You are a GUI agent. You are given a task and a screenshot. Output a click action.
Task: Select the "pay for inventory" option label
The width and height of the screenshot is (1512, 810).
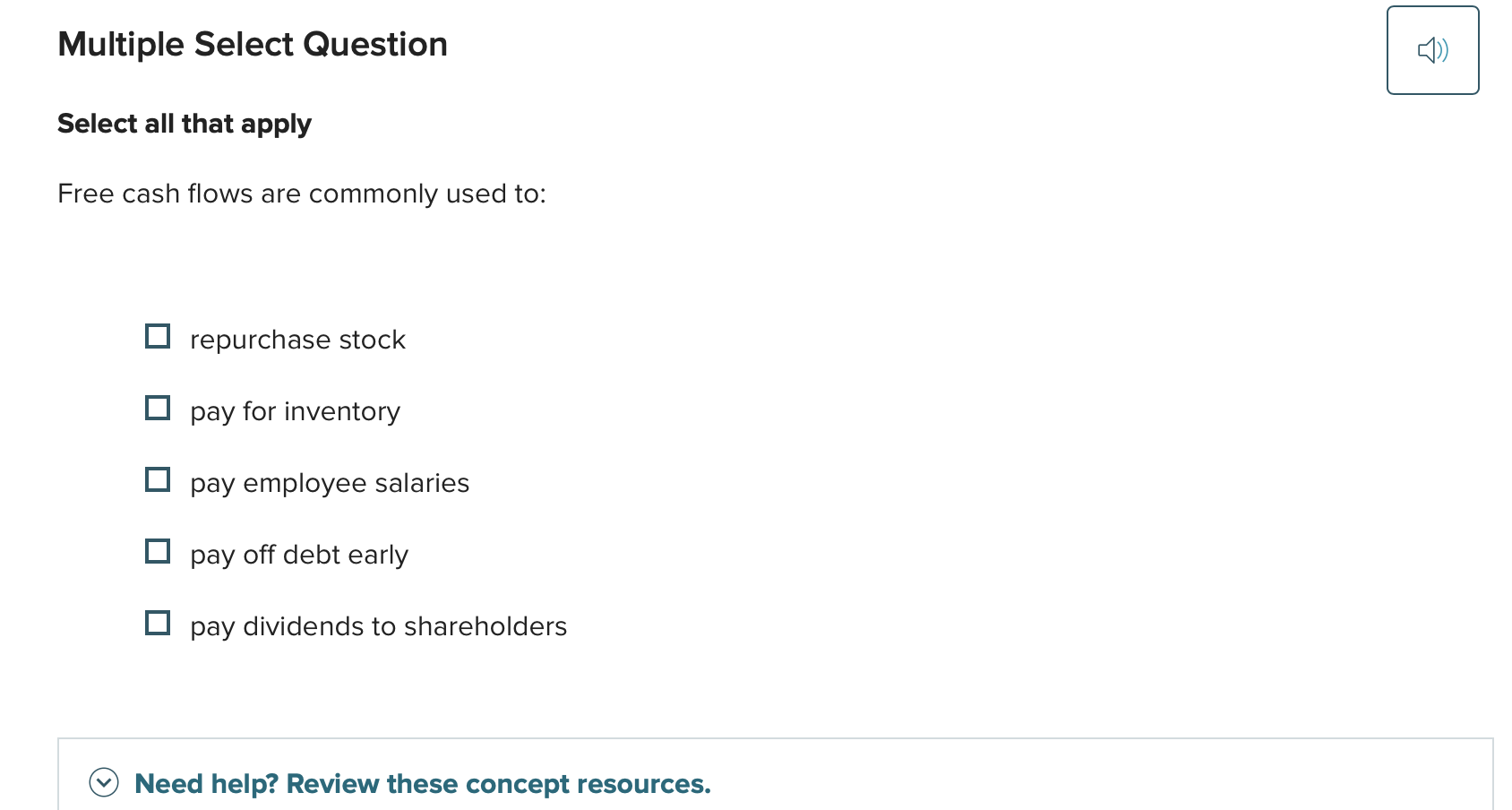coord(295,411)
